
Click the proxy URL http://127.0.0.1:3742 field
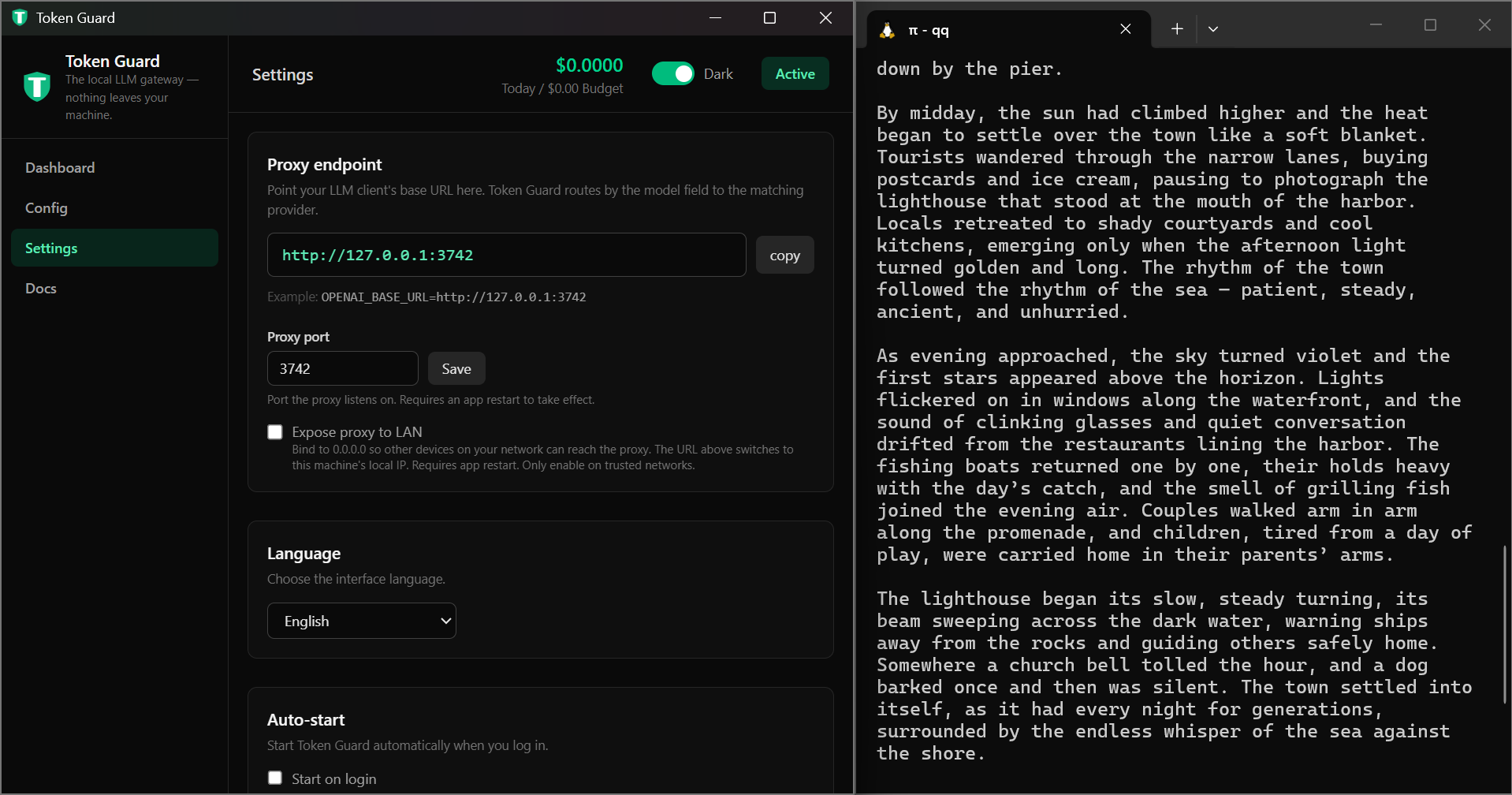(507, 255)
